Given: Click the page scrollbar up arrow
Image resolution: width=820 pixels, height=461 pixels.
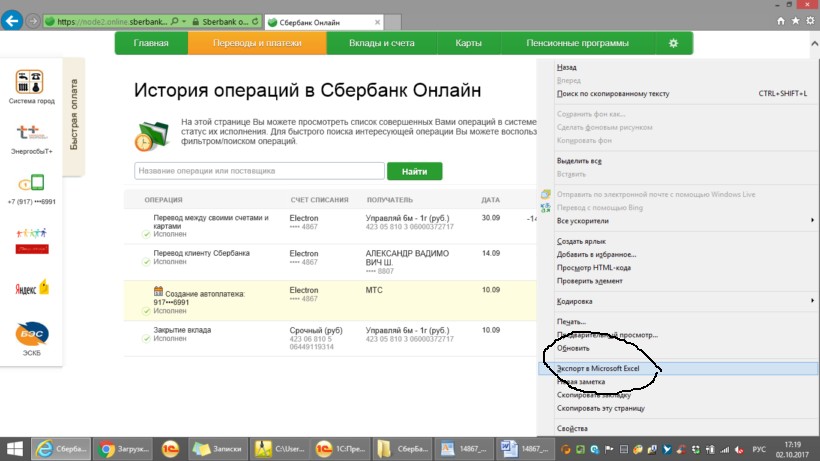Looking at the screenshot, I should (x=815, y=44).
